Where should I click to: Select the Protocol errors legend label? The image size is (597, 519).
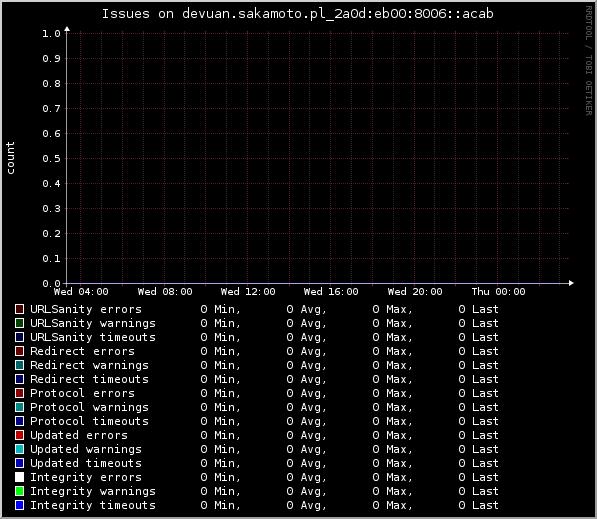pos(82,393)
